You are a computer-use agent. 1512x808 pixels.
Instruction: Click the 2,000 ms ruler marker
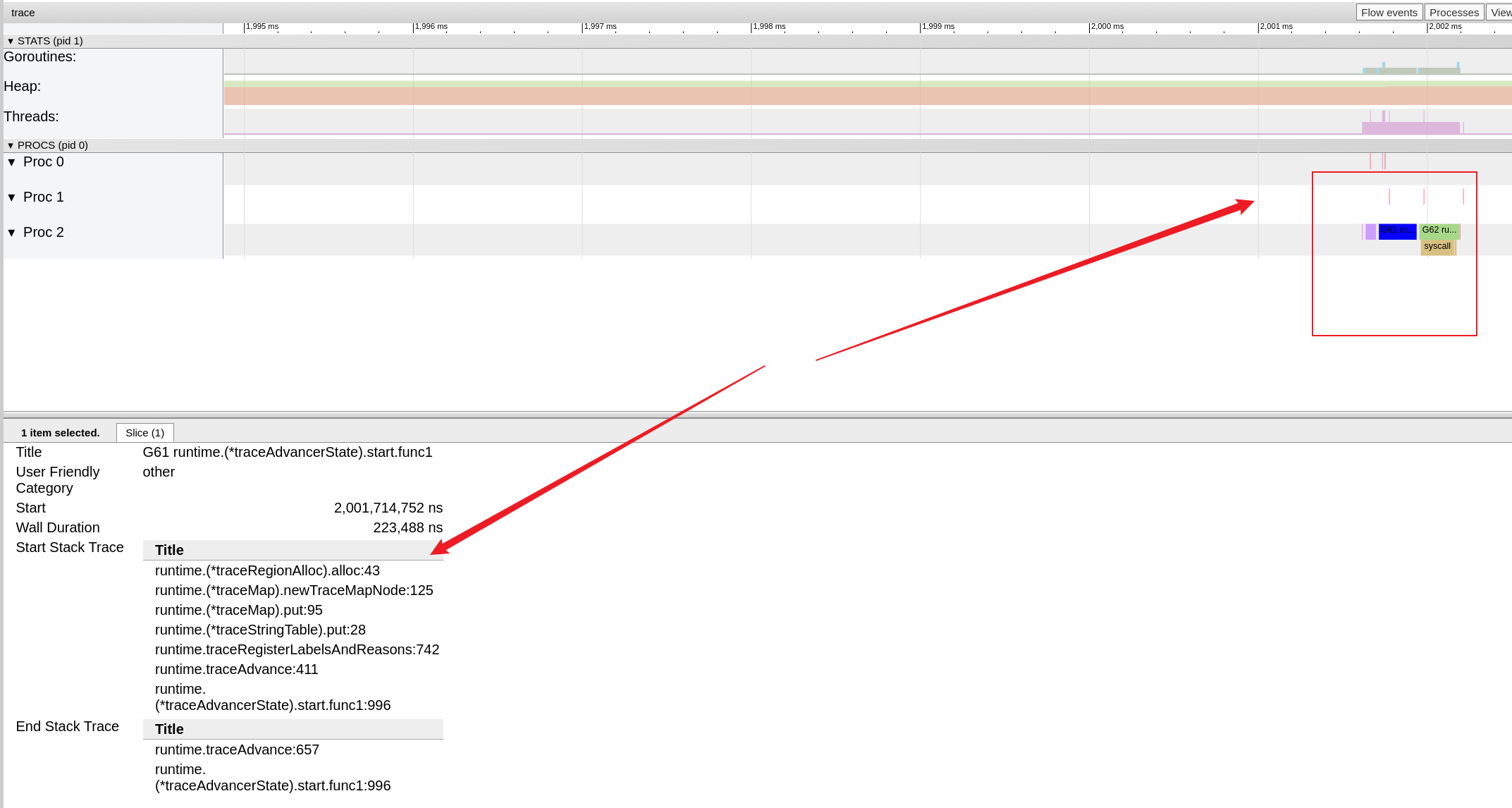[x=1107, y=27]
